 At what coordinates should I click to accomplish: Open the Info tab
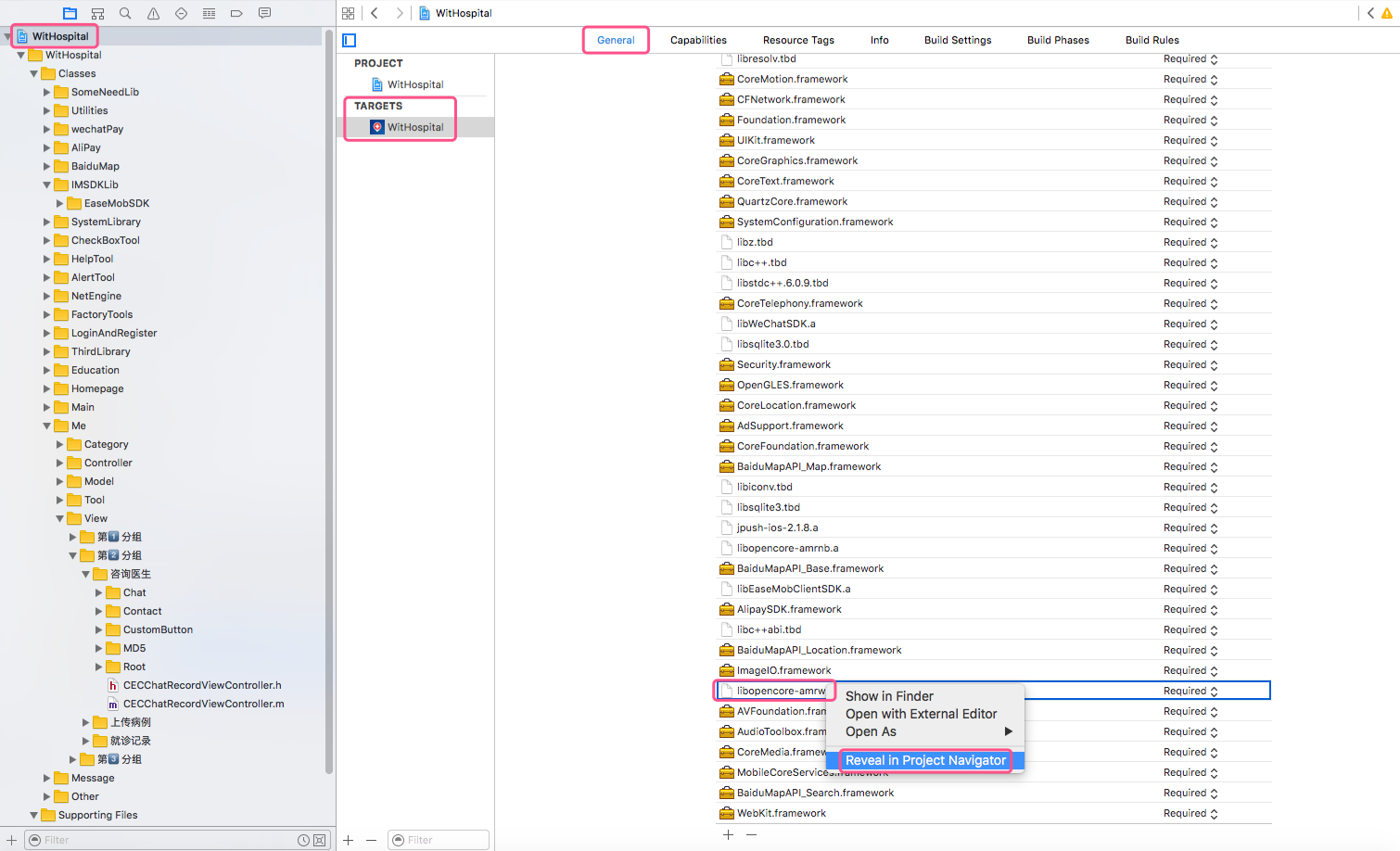(880, 40)
